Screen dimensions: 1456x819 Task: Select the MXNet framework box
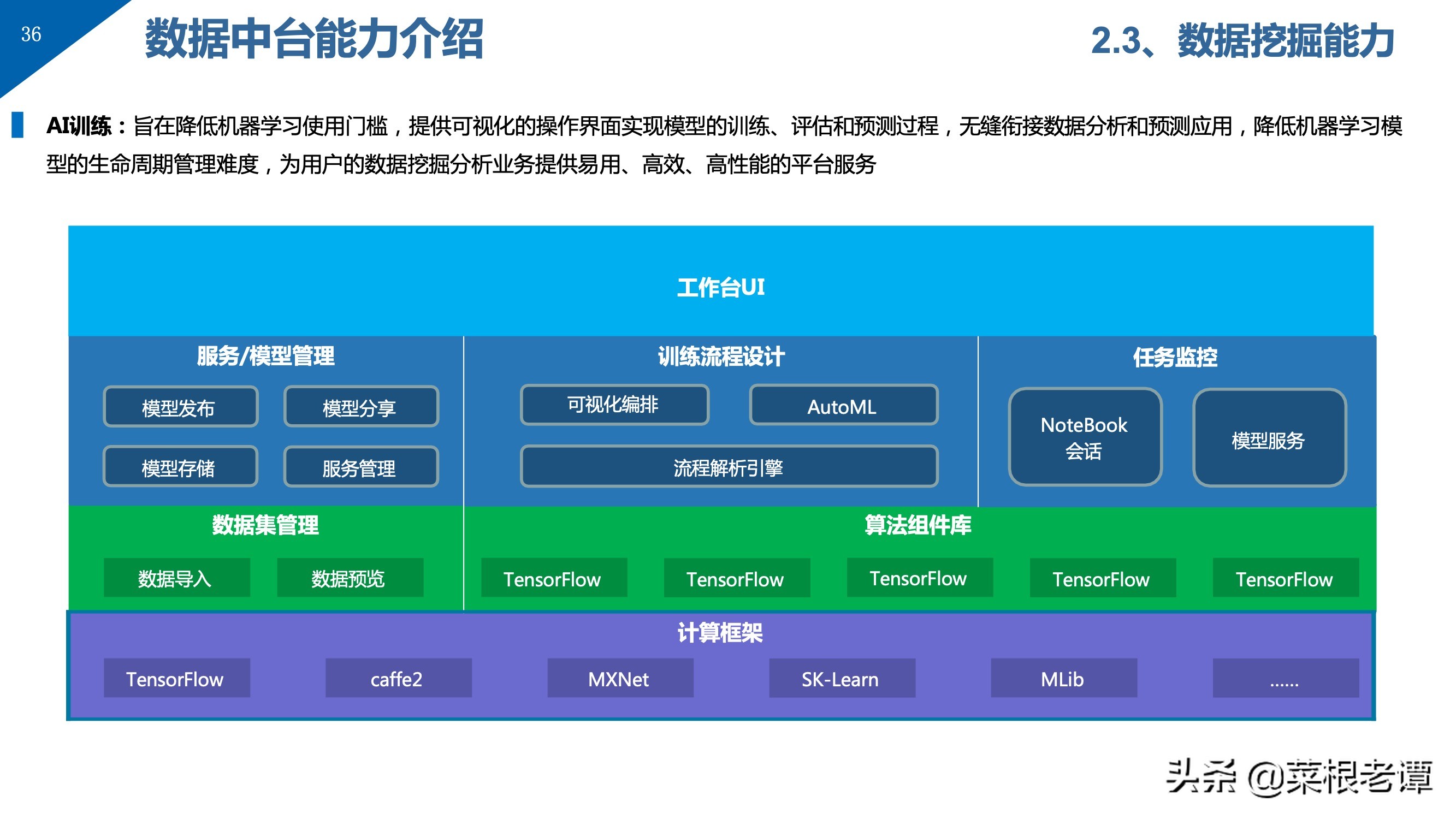tap(620, 678)
